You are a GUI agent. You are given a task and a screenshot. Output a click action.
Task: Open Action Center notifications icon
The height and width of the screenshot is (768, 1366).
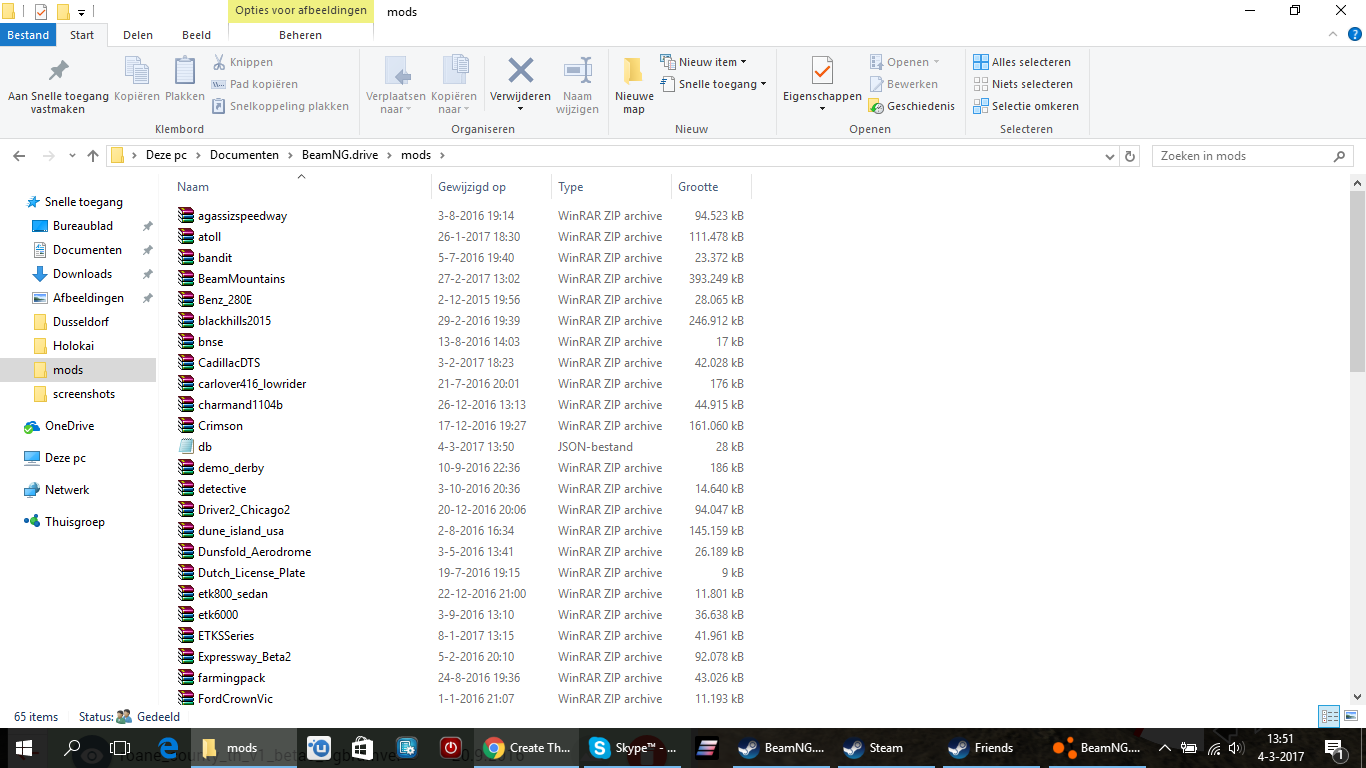click(x=1334, y=748)
